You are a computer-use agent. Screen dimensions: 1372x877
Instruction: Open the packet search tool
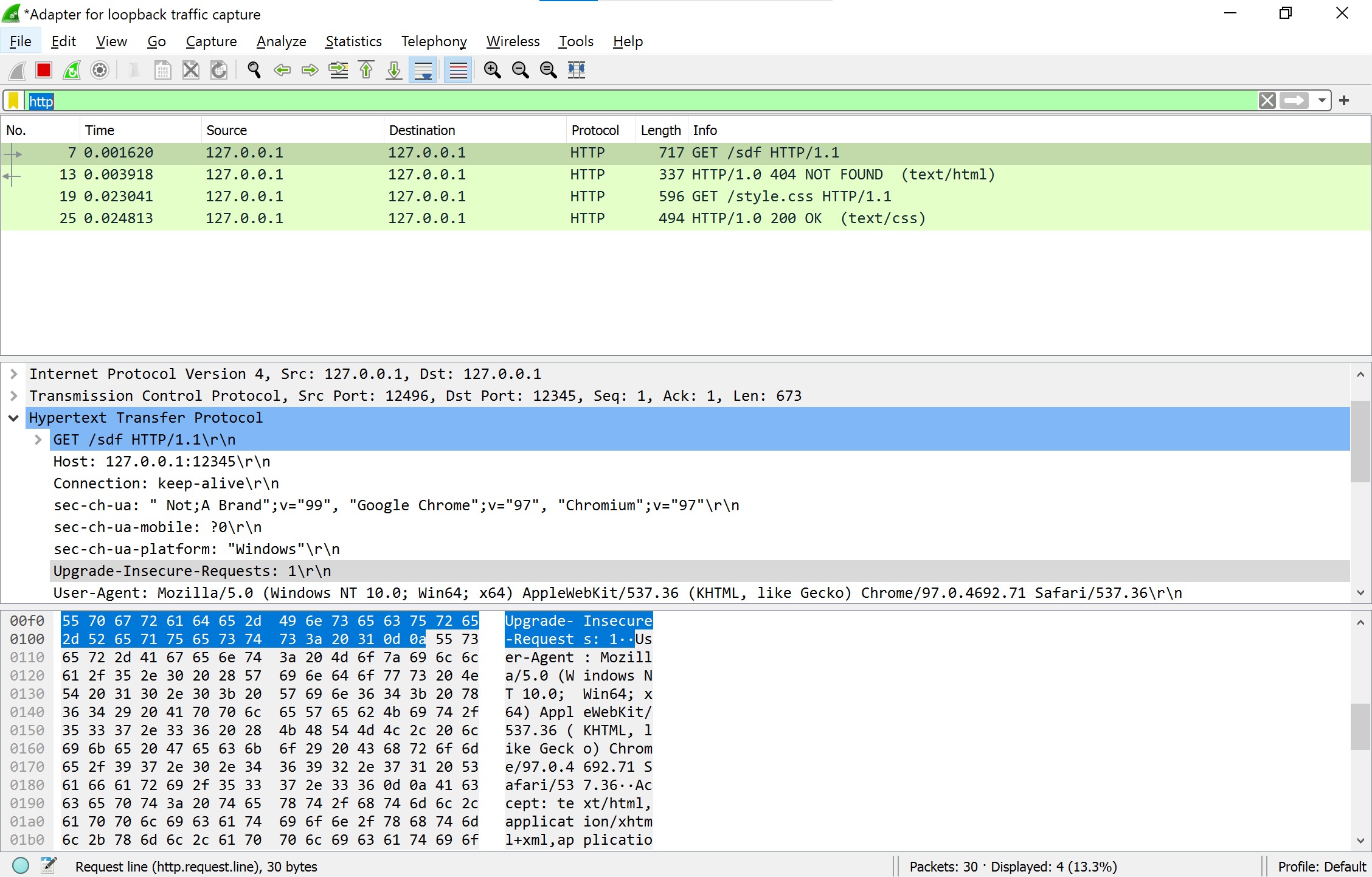(x=254, y=70)
